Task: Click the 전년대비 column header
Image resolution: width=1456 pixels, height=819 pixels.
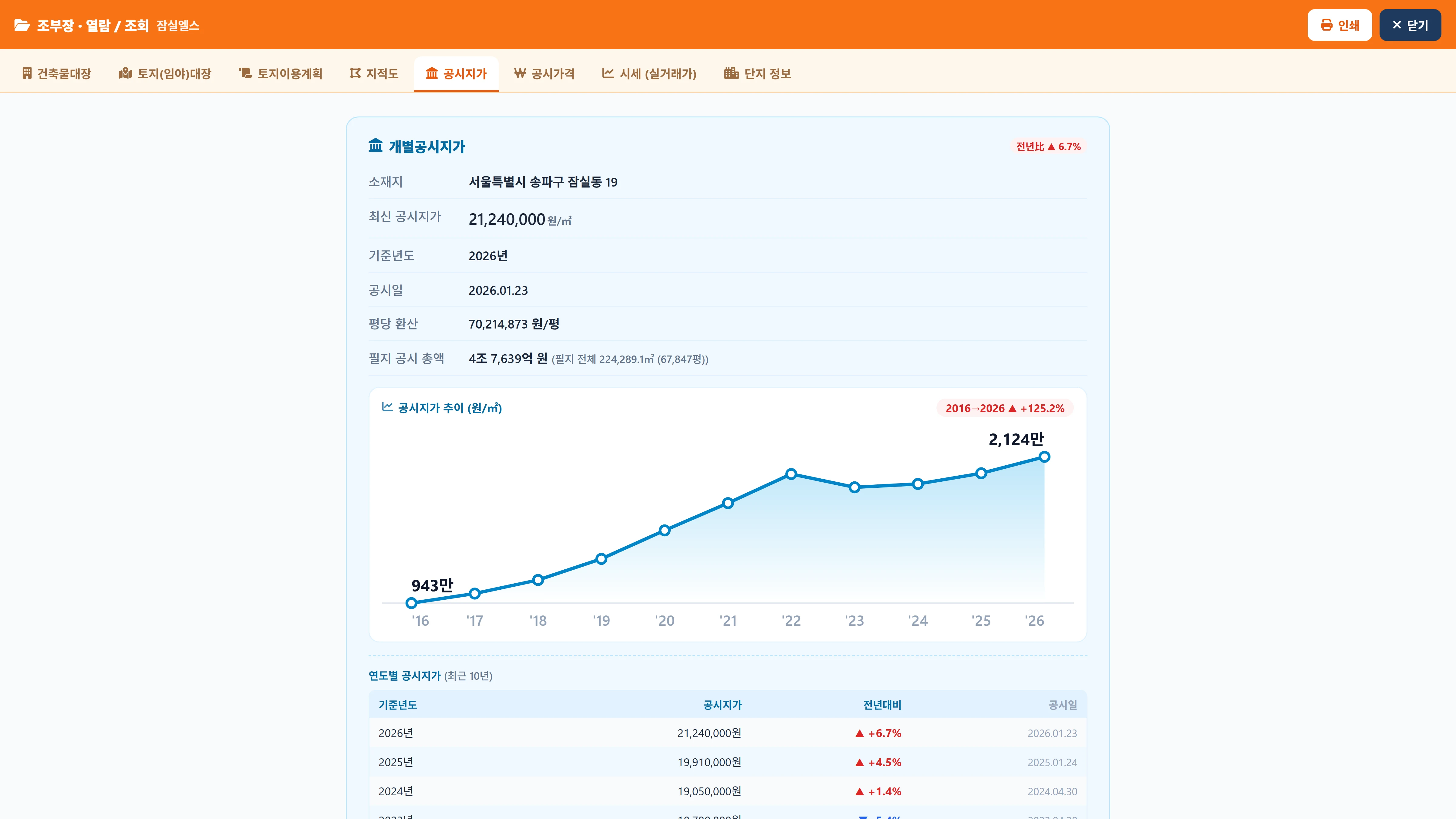Action: [x=882, y=705]
